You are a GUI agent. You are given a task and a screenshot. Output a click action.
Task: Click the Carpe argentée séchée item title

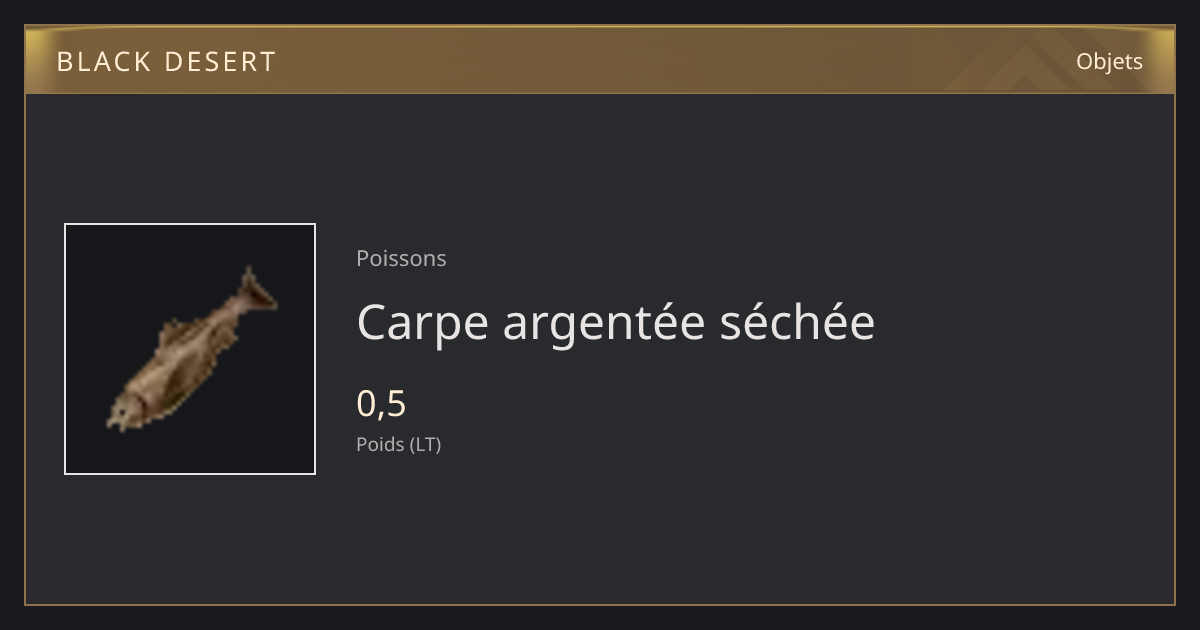tap(615, 323)
